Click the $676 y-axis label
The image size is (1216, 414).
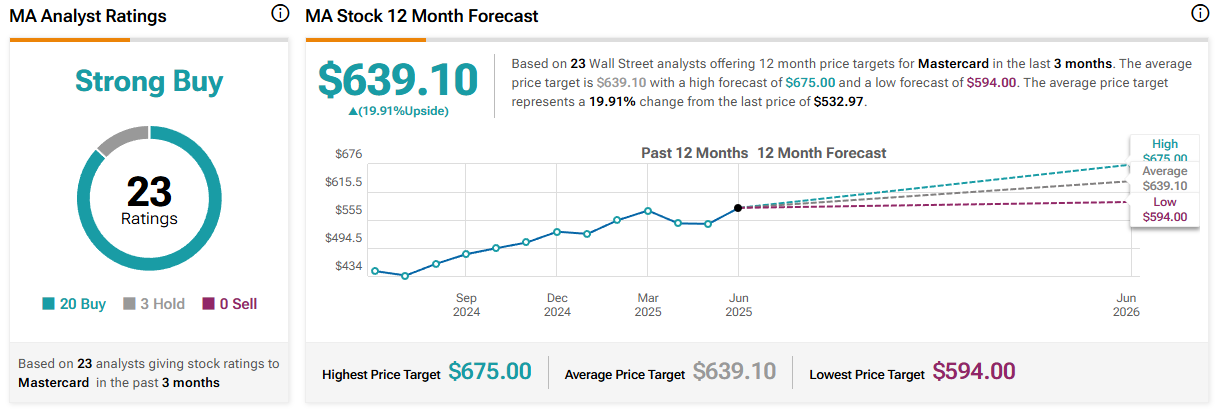350,154
